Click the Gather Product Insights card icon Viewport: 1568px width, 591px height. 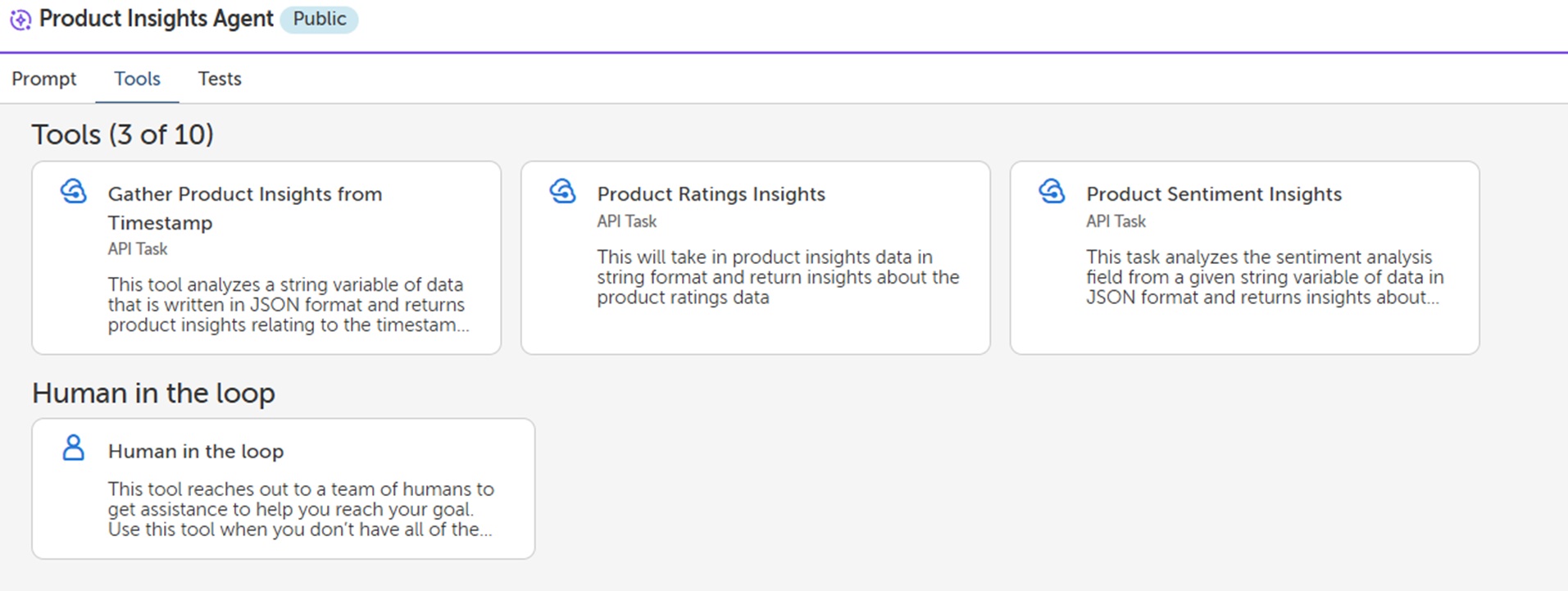click(74, 192)
